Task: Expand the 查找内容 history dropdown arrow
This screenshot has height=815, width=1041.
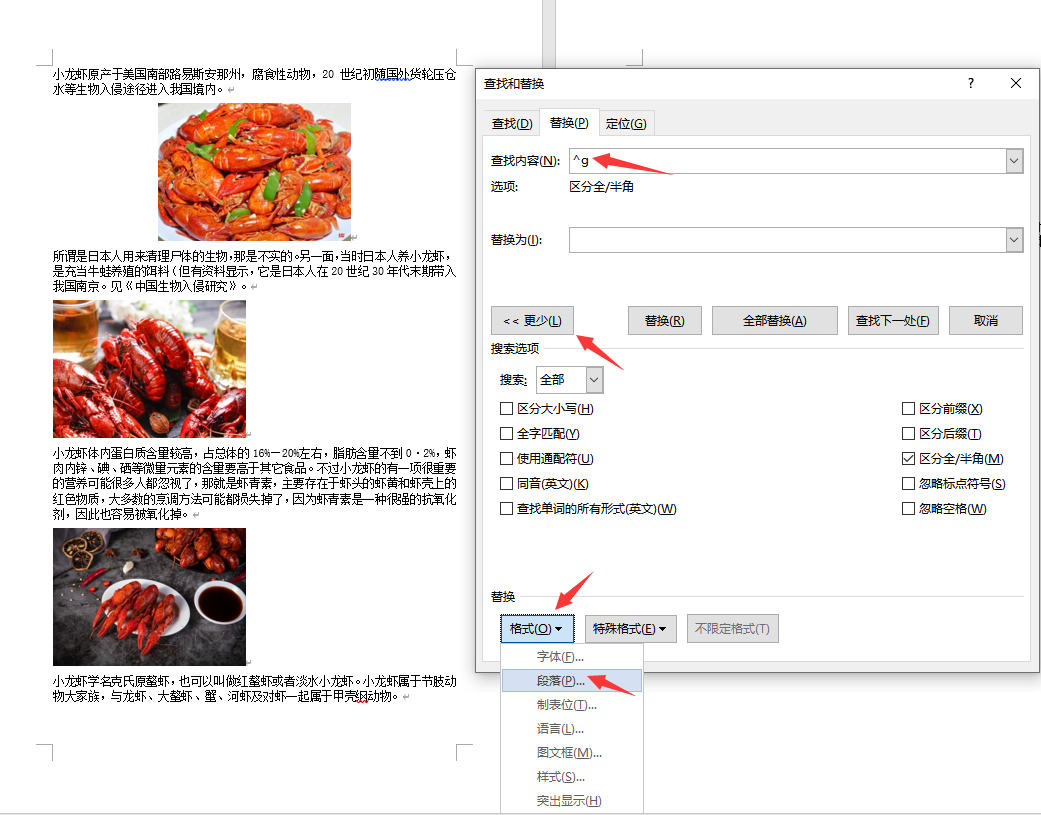Action: pos(1014,161)
